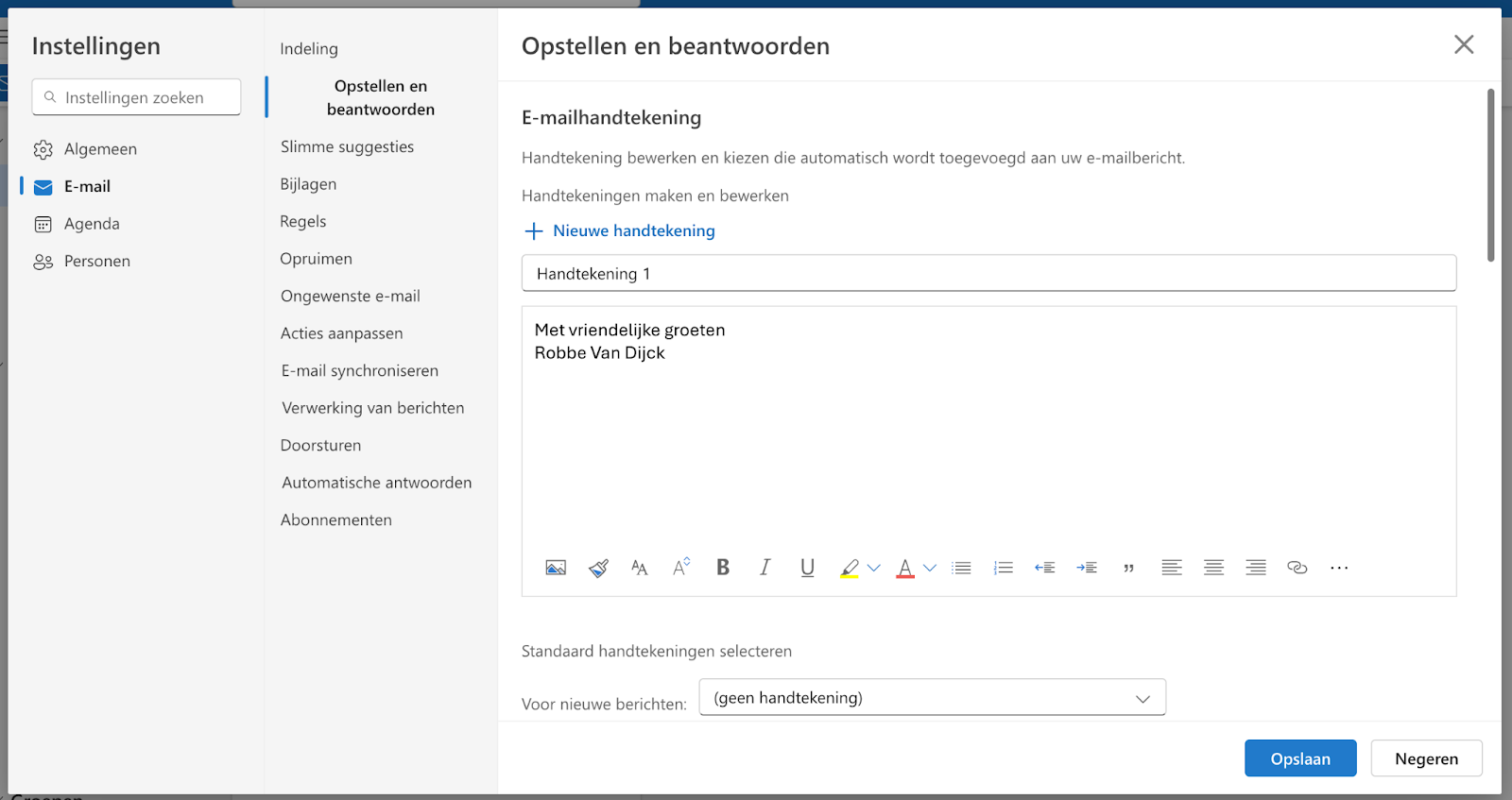The height and width of the screenshot is (800, 1512).
Task: Center the signature text
Action: [1213, 568]
